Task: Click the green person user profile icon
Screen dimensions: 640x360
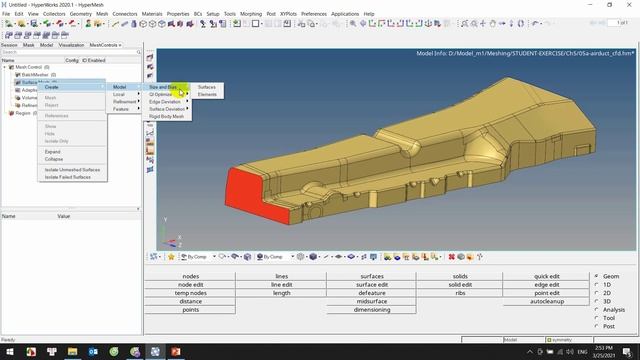Action: coord(88,24)
